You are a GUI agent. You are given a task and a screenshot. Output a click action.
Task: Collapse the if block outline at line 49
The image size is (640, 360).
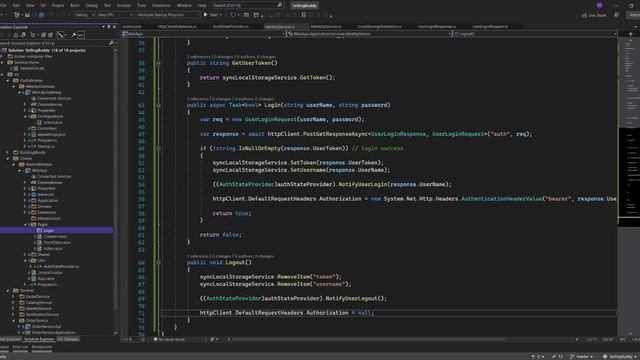(x=158, y=149)
